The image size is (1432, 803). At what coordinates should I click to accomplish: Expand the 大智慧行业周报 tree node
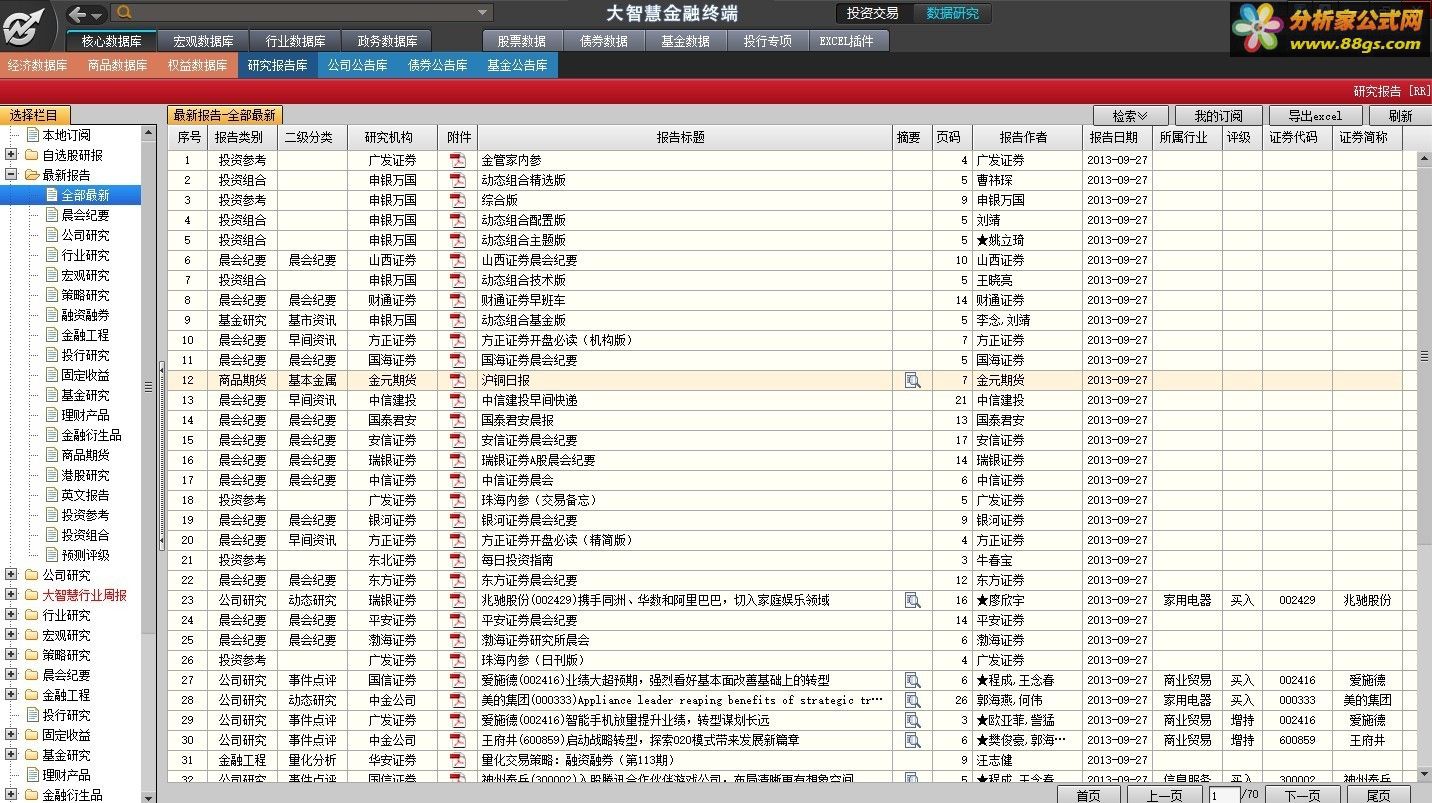[11, 595]
